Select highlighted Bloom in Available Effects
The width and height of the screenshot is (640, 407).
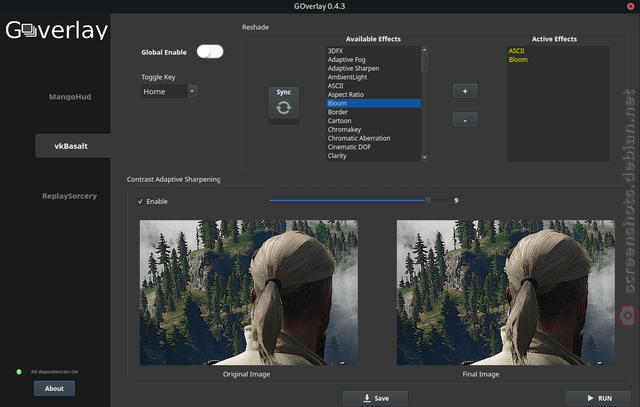[x=373, y=103]
